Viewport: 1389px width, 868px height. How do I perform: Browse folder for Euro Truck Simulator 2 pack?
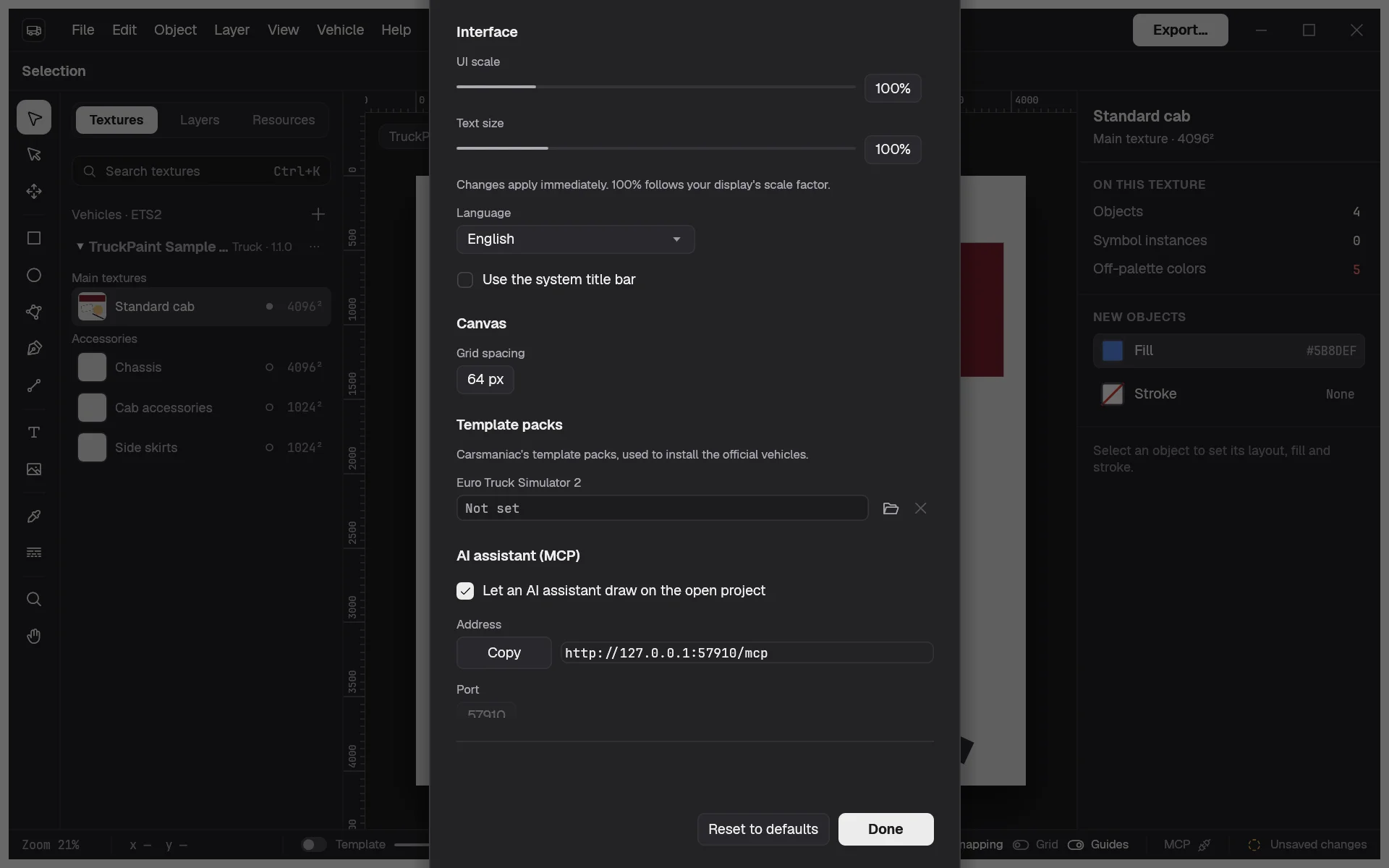pyautogui.click(x=891, y=509)
